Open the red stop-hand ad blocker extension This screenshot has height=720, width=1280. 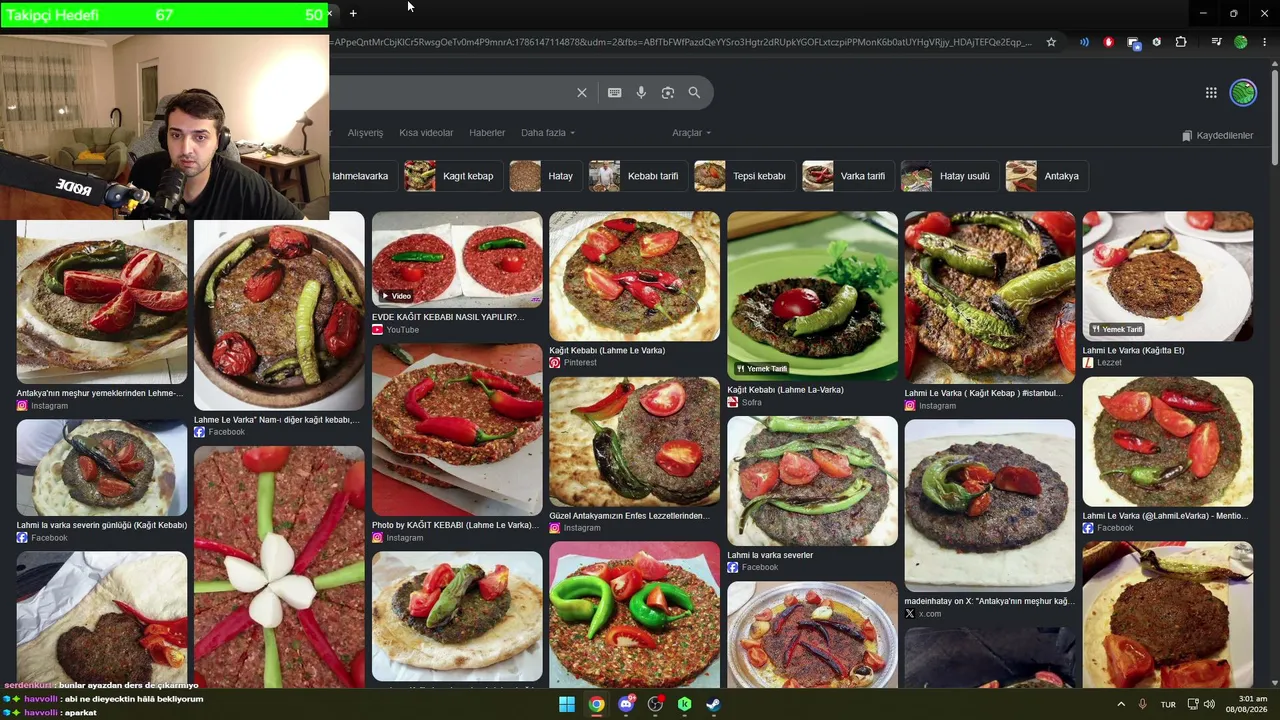click(x=1109, y=42)
